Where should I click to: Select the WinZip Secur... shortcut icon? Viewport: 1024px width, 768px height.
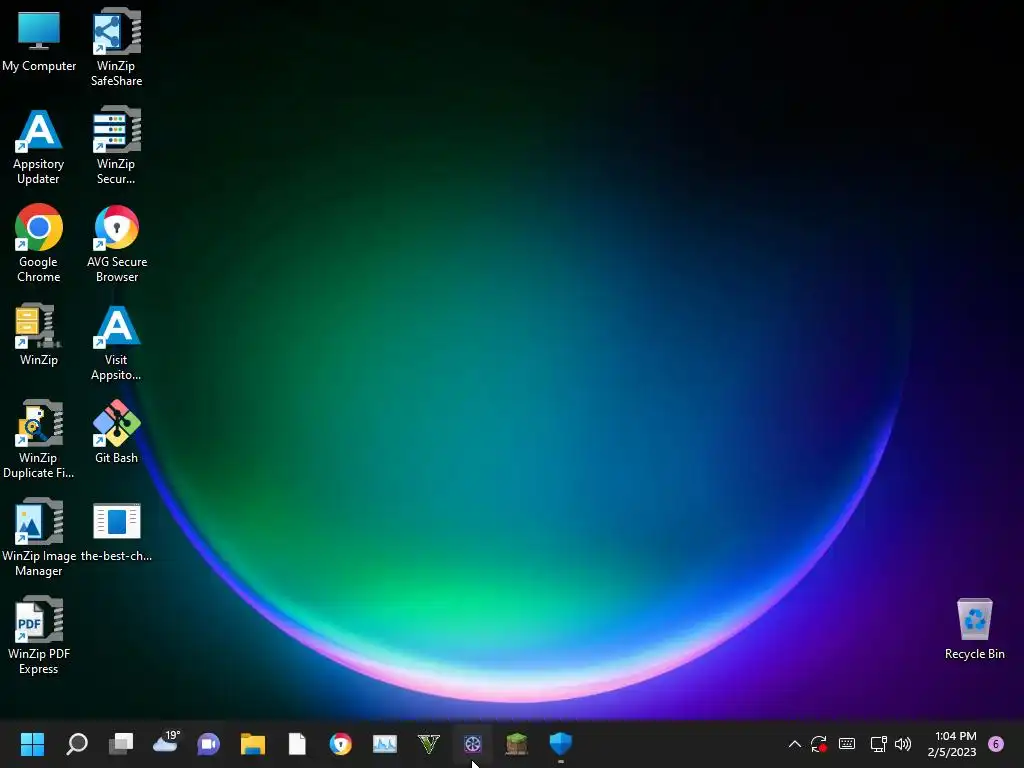click(x=116, y=146)
